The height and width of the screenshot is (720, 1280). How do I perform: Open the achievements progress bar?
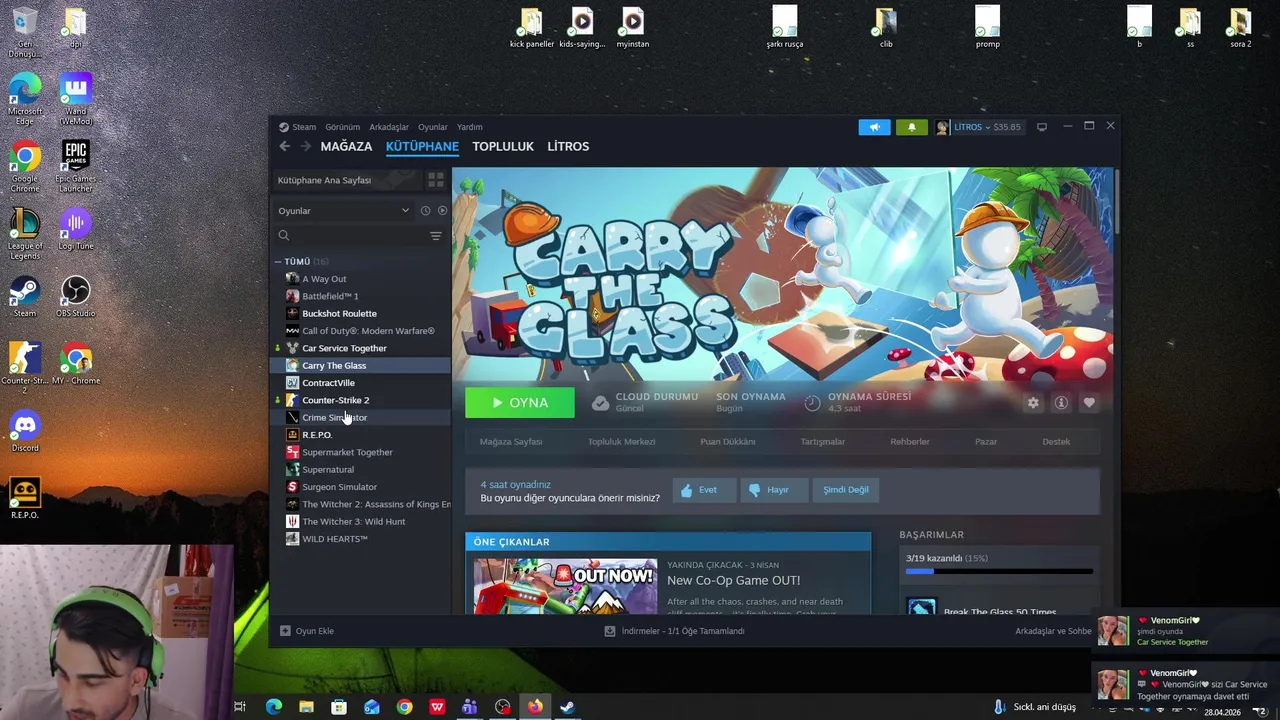(x=999, y=572)
